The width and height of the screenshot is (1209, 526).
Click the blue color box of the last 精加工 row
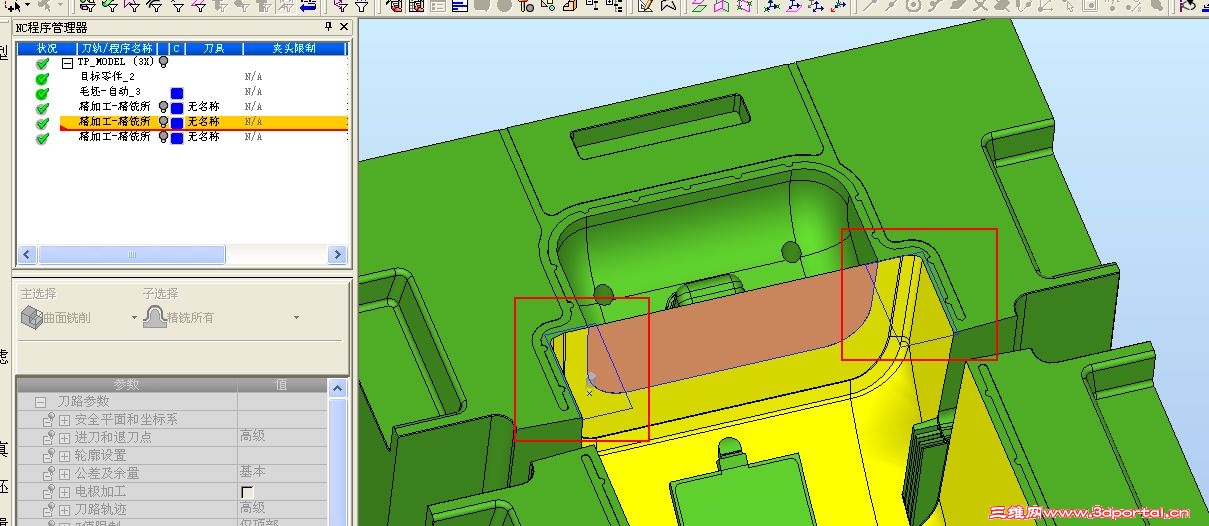point(177,137)
